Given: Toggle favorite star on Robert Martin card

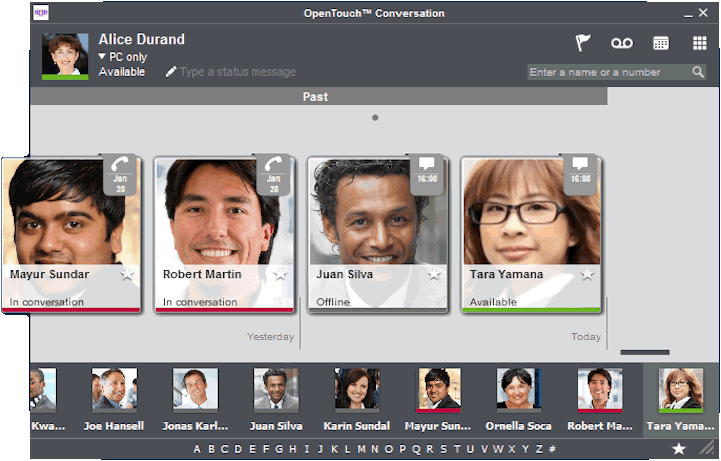Looking at the screenshot, I should click(x=280, y=274).
